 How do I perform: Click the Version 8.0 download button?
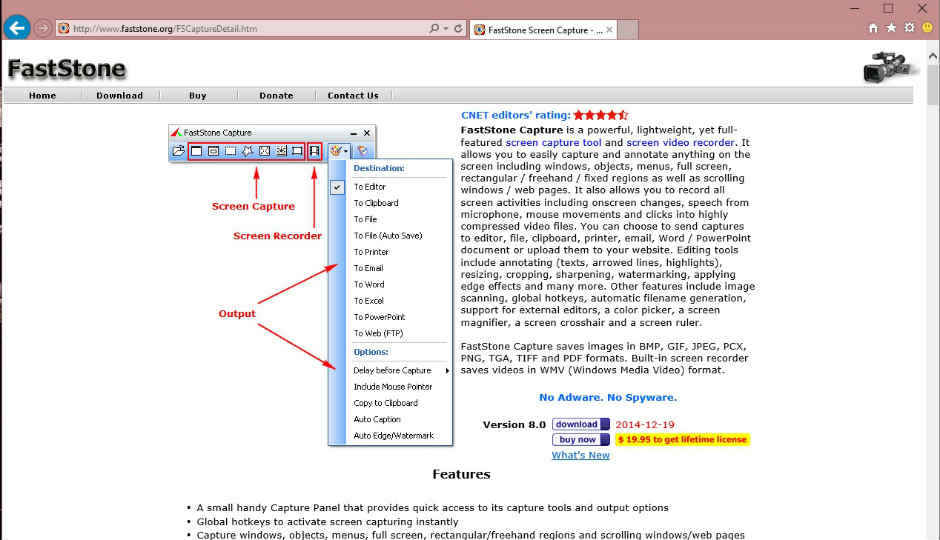[580, 424]
